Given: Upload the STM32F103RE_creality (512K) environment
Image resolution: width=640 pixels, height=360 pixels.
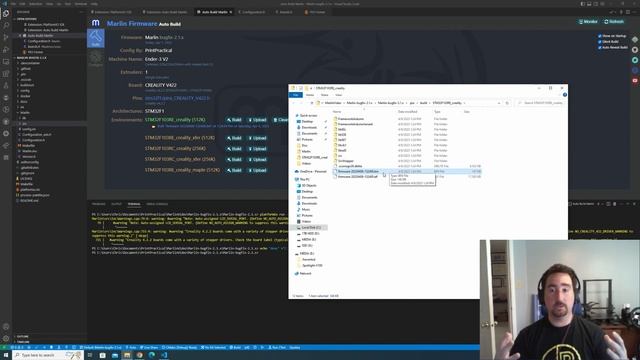Looking at the screenshot, I should tap(258, 120).
